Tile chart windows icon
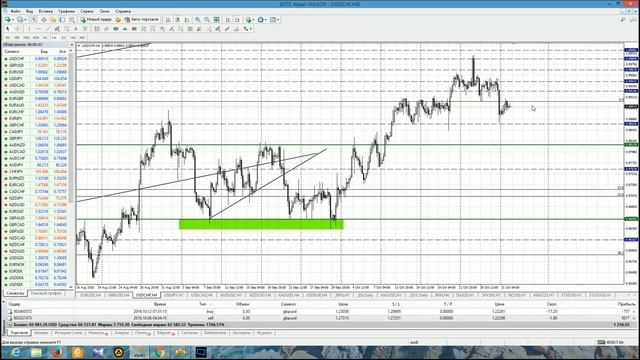 (216, 20)
